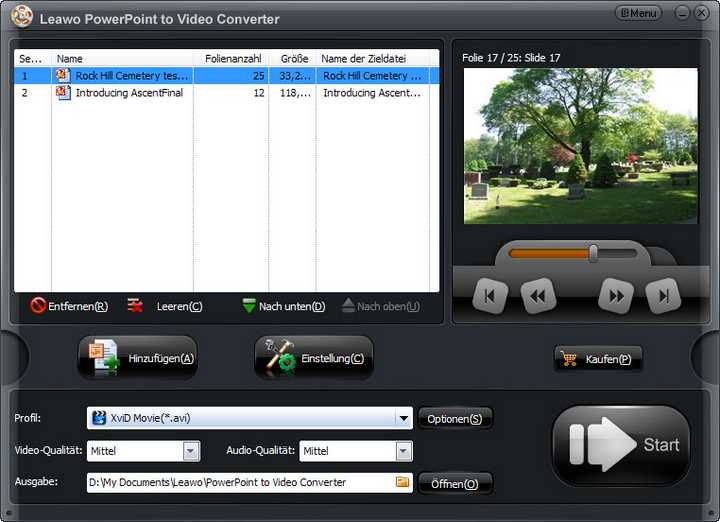Image resolution: width=720 pixels, height=522 pixels.
Task: Click 'Folie 17 / 25: Slide 17' label
Action: click(x=511, y=58)
